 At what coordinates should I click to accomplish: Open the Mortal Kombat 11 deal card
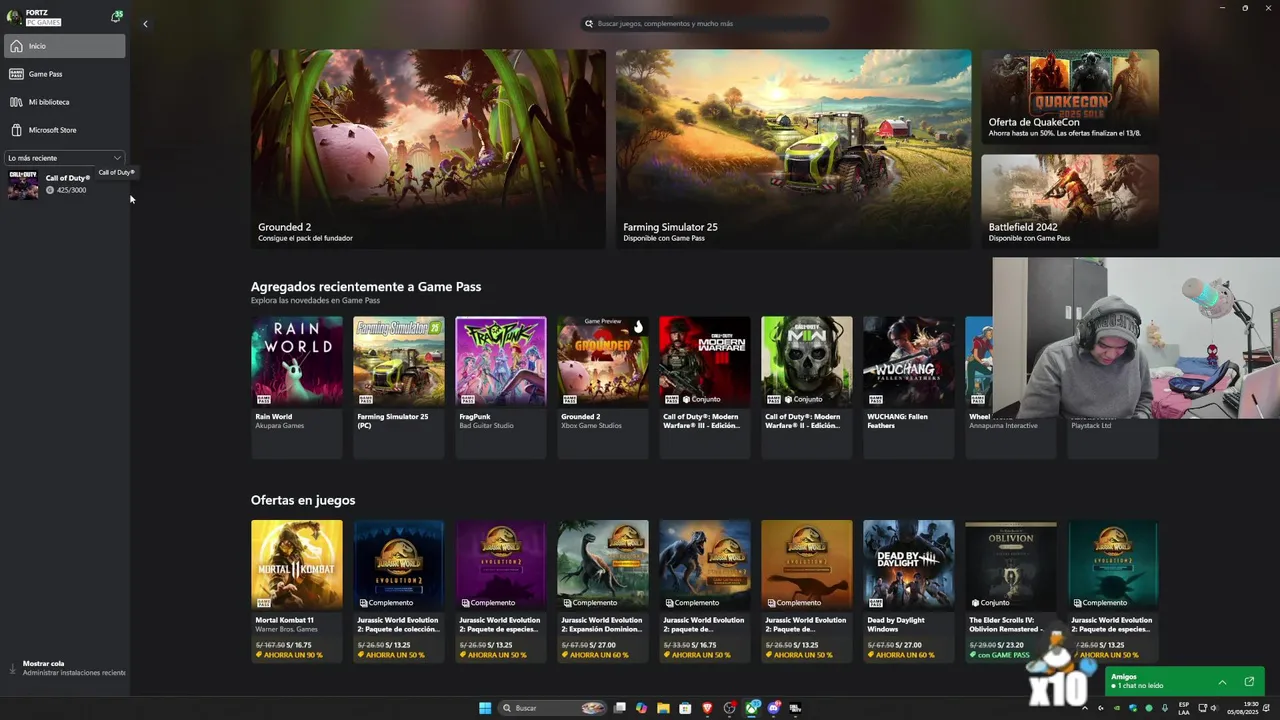tap(297, 591)
